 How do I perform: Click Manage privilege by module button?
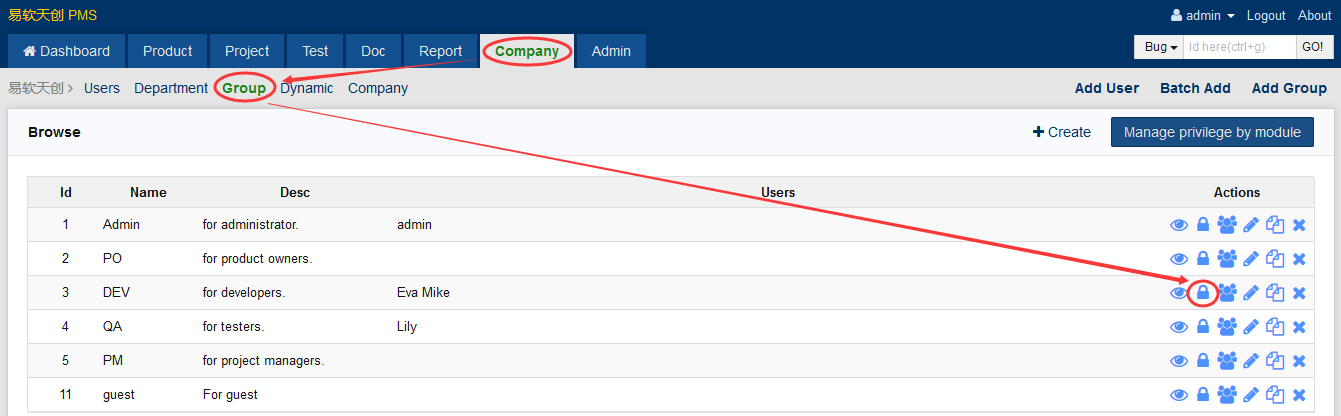click(x=1212, y=132)
